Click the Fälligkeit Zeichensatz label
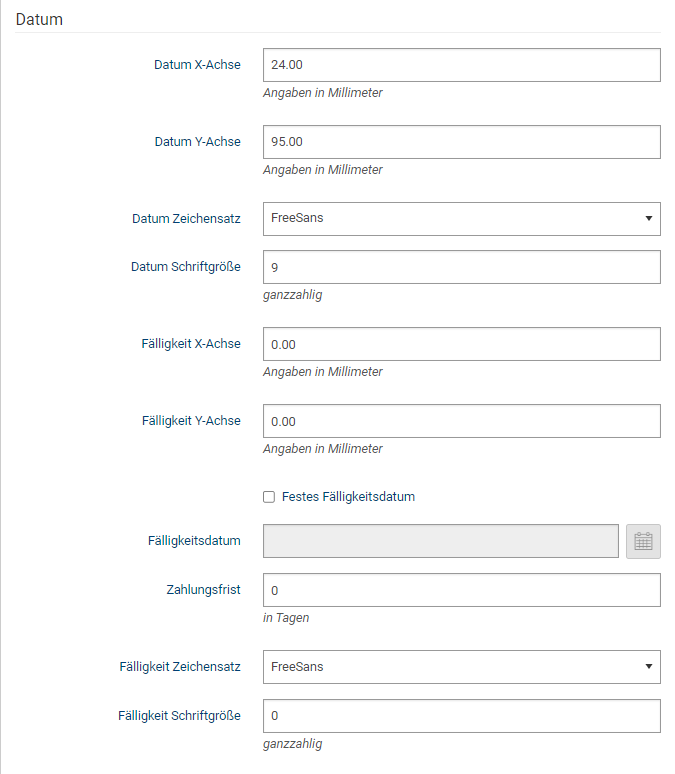 tap(180, 666)
